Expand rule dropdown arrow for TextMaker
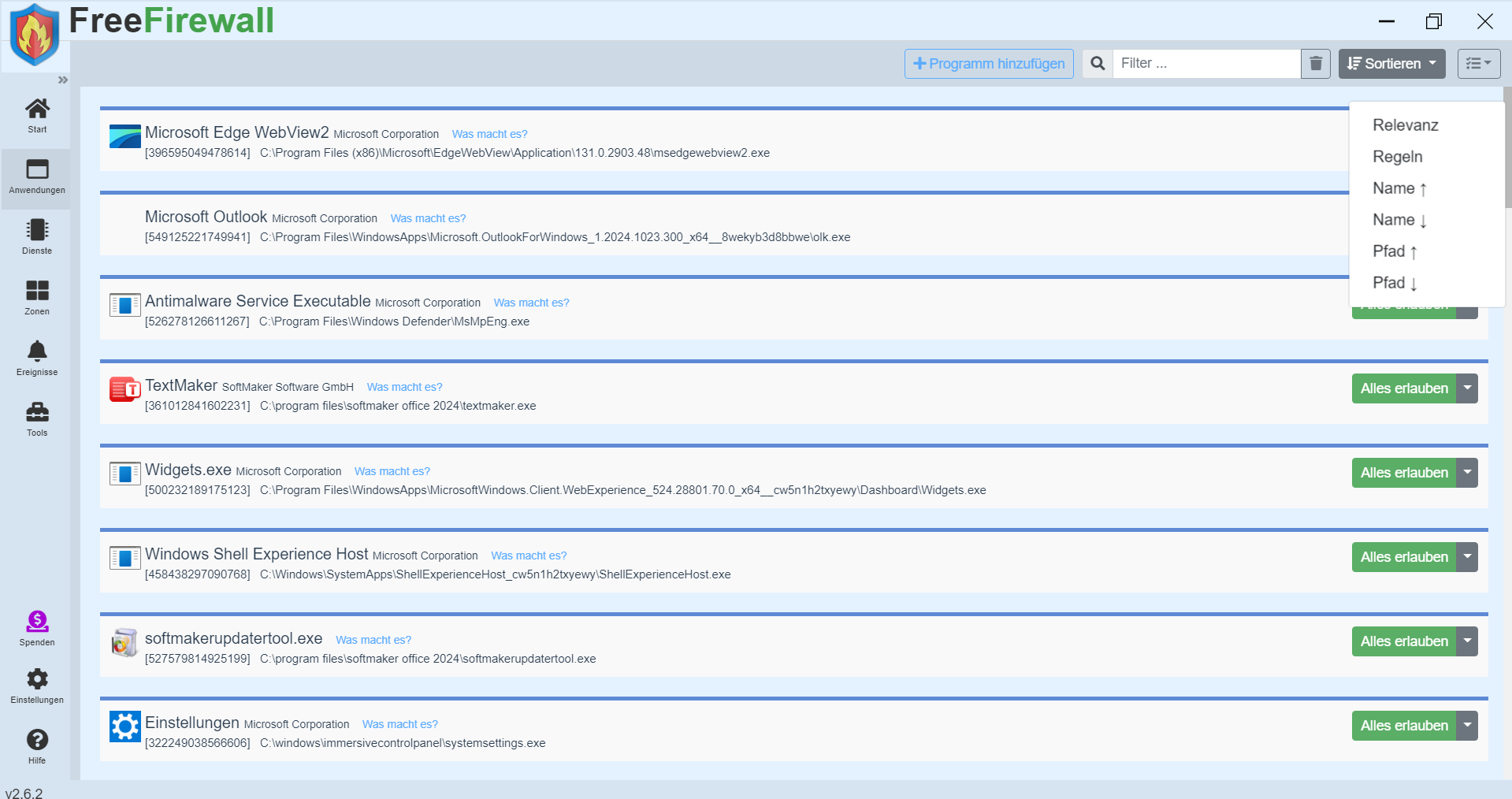1512x799 pixels. click(x=1467, y=388)
